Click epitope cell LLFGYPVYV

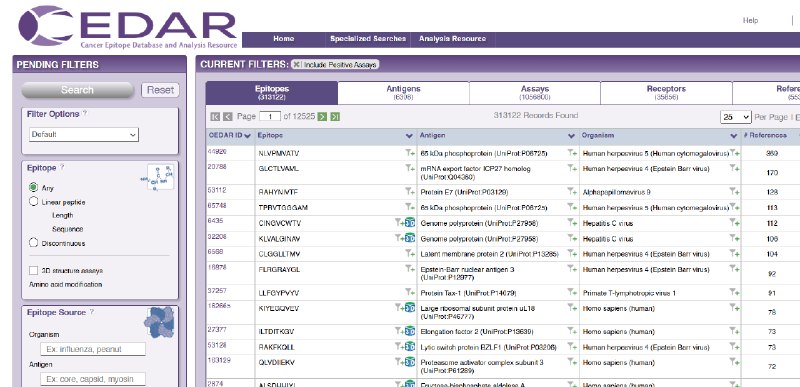[336, 293]
